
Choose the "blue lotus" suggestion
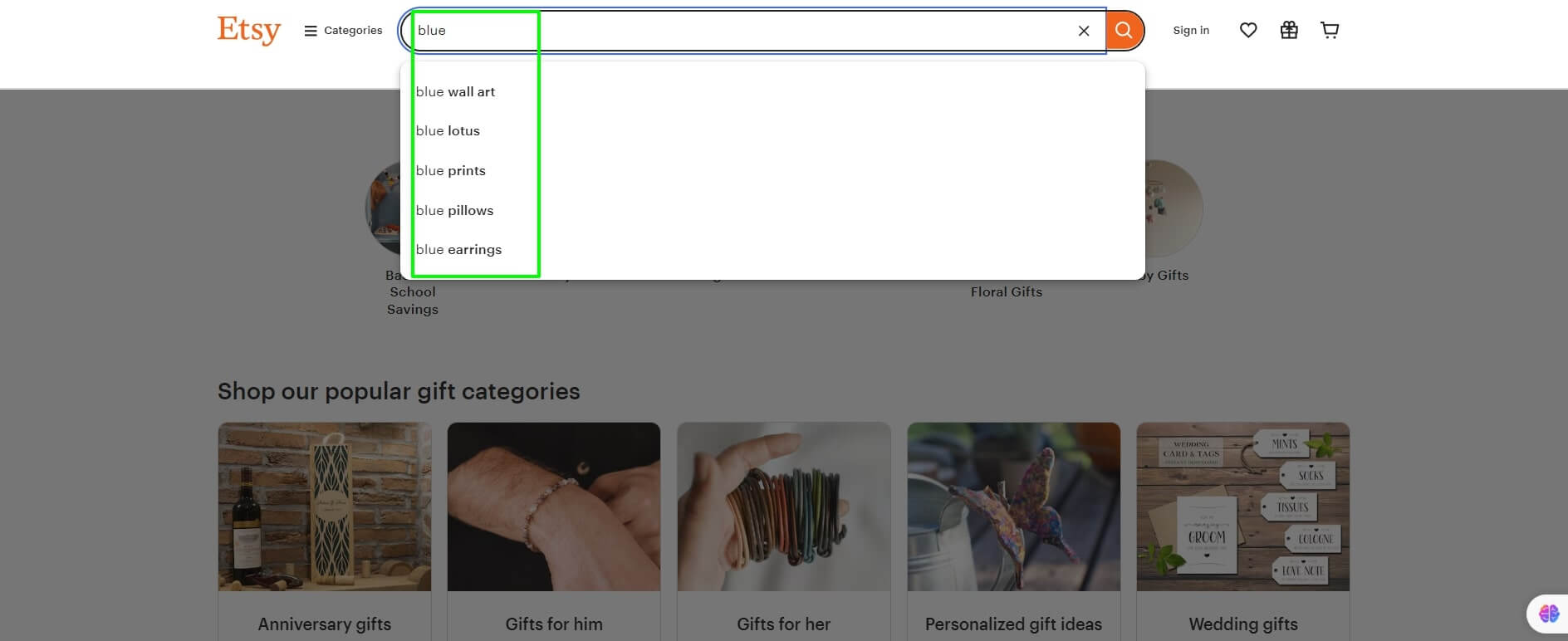click(448, 131)
